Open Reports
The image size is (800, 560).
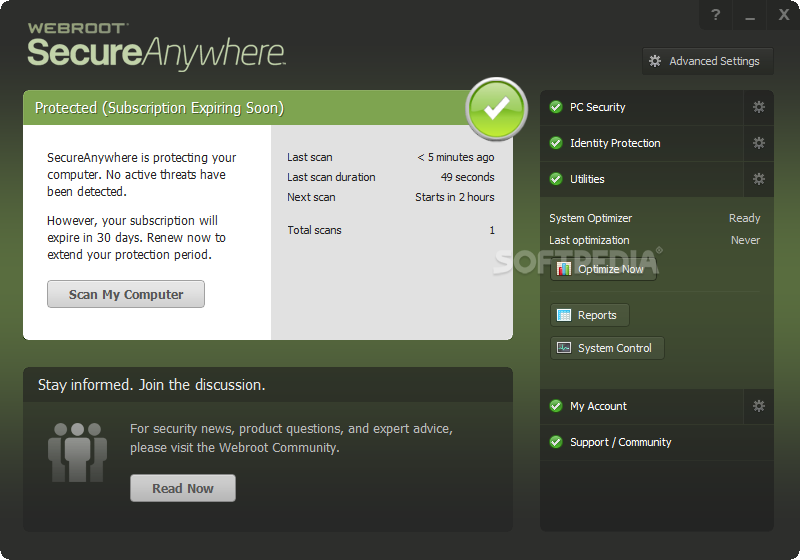click(590, 315)
